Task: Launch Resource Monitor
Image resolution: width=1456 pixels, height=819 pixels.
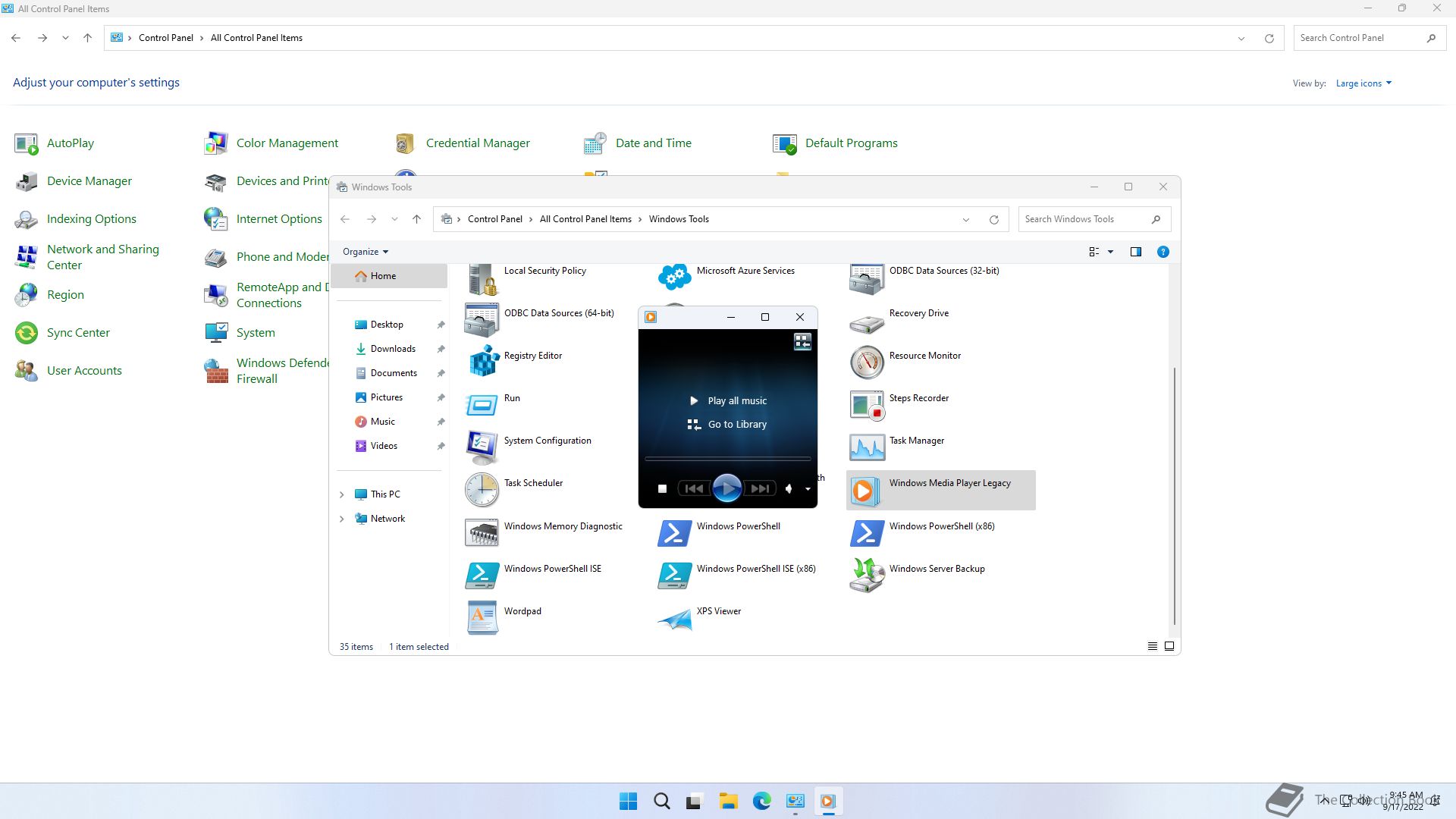Action: [x=905, y=361]
